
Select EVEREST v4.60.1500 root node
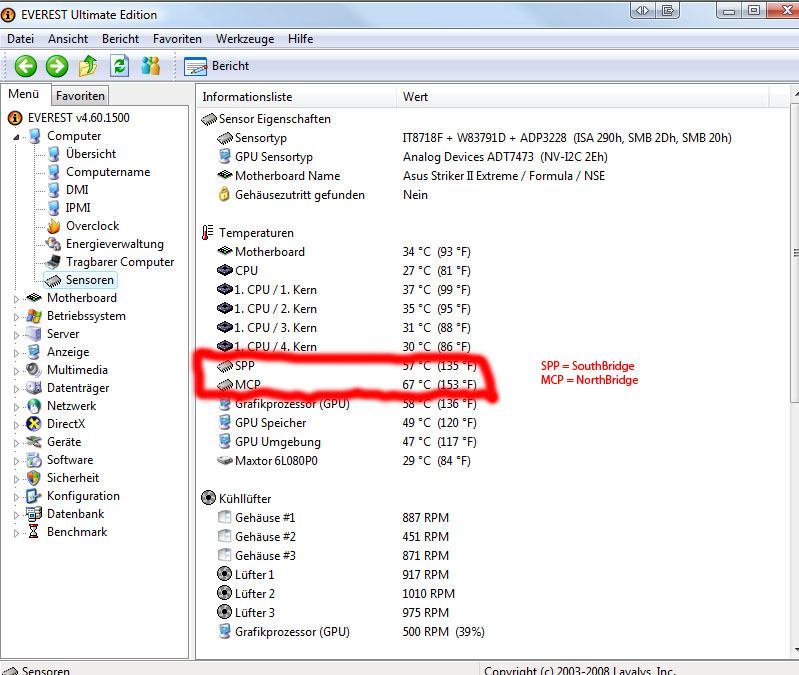[x=78, y=118]
